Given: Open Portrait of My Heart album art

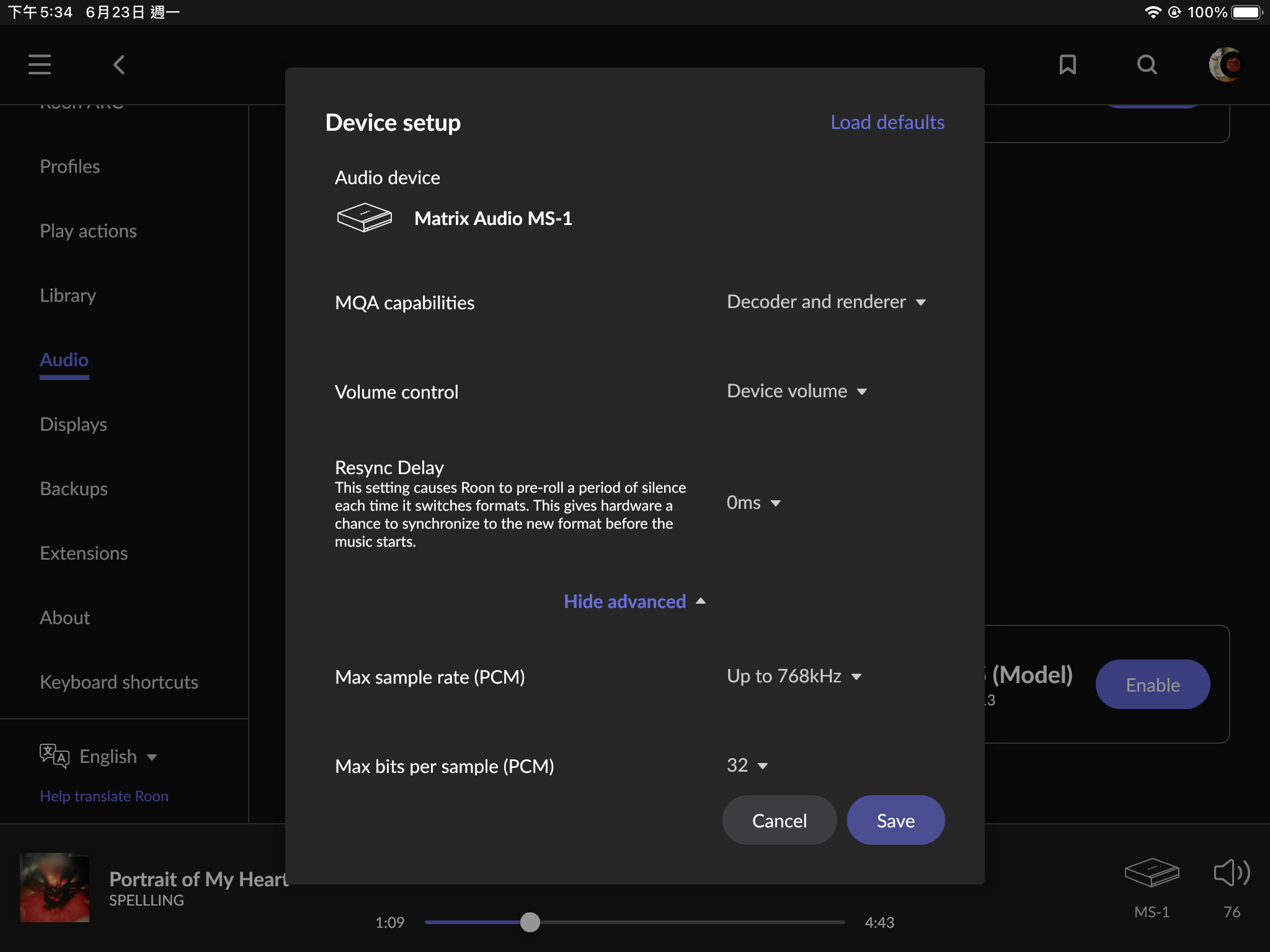Looking at the screenshot, I should [55, 888].
